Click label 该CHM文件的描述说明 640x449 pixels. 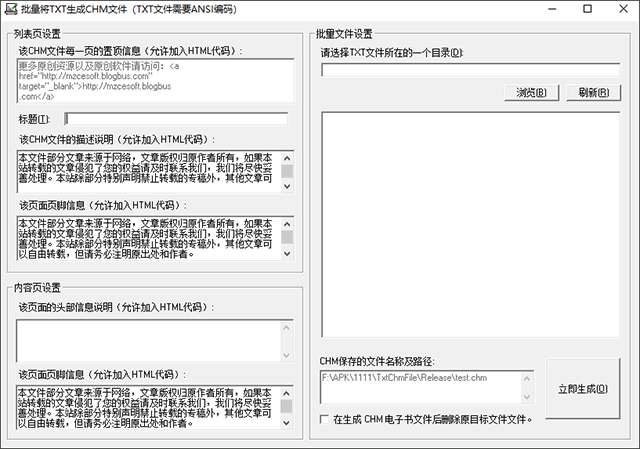(x=117, y=140)
